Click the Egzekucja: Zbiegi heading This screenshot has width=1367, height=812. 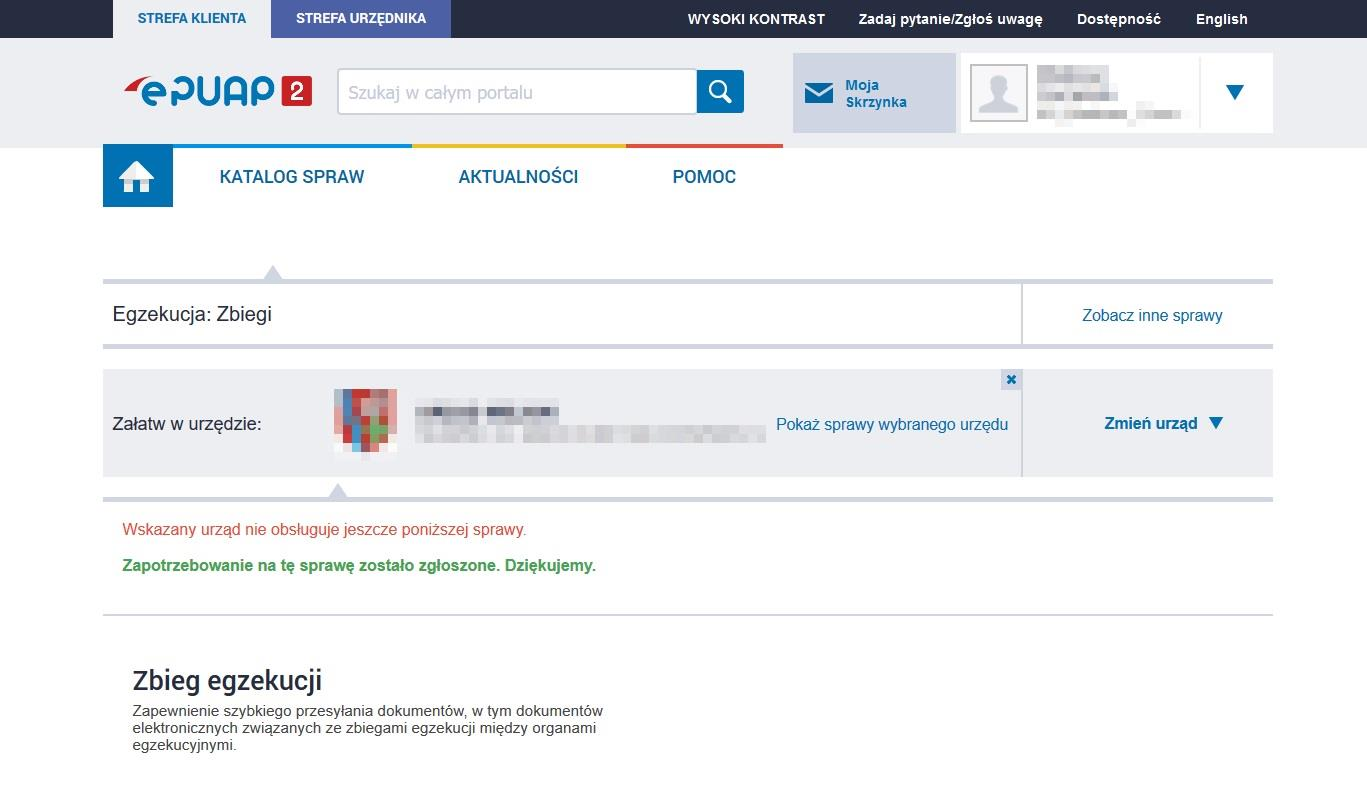[x=192, y=314]
